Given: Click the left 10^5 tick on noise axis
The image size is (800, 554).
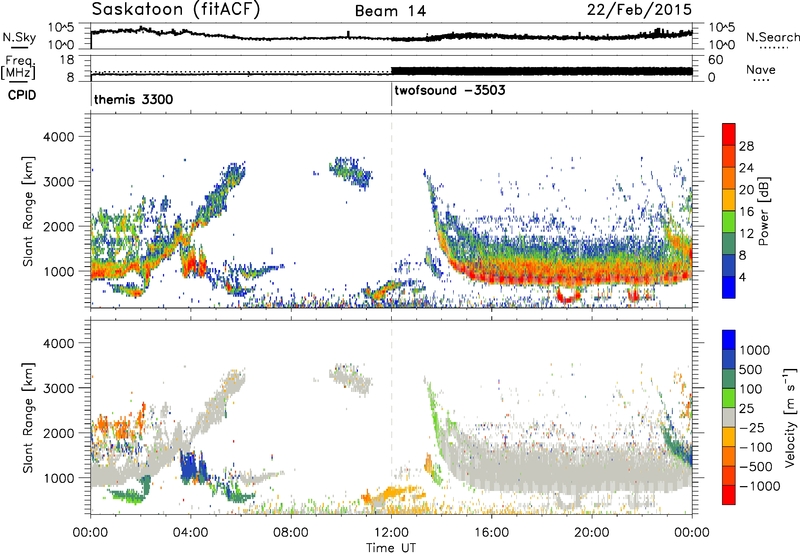Looking at the screenshot, I should click(61, 28).
